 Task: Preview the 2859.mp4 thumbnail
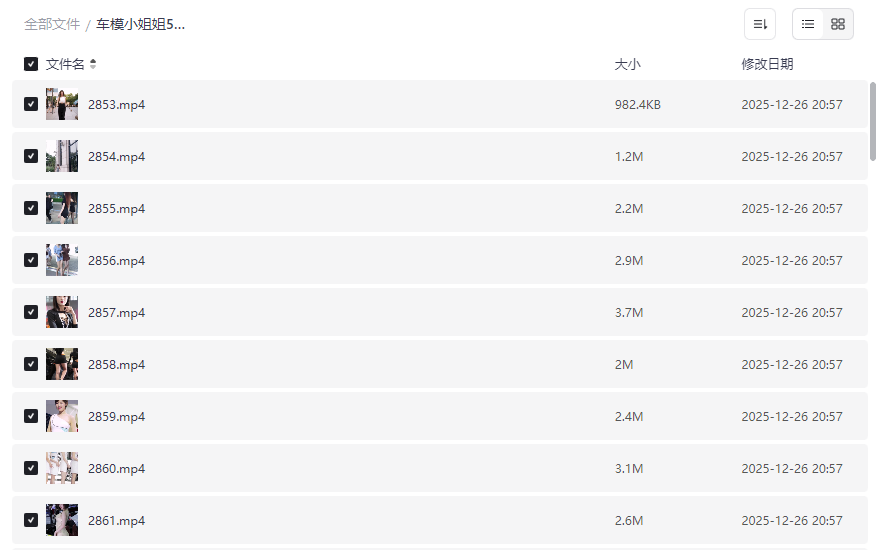point(62,416)
